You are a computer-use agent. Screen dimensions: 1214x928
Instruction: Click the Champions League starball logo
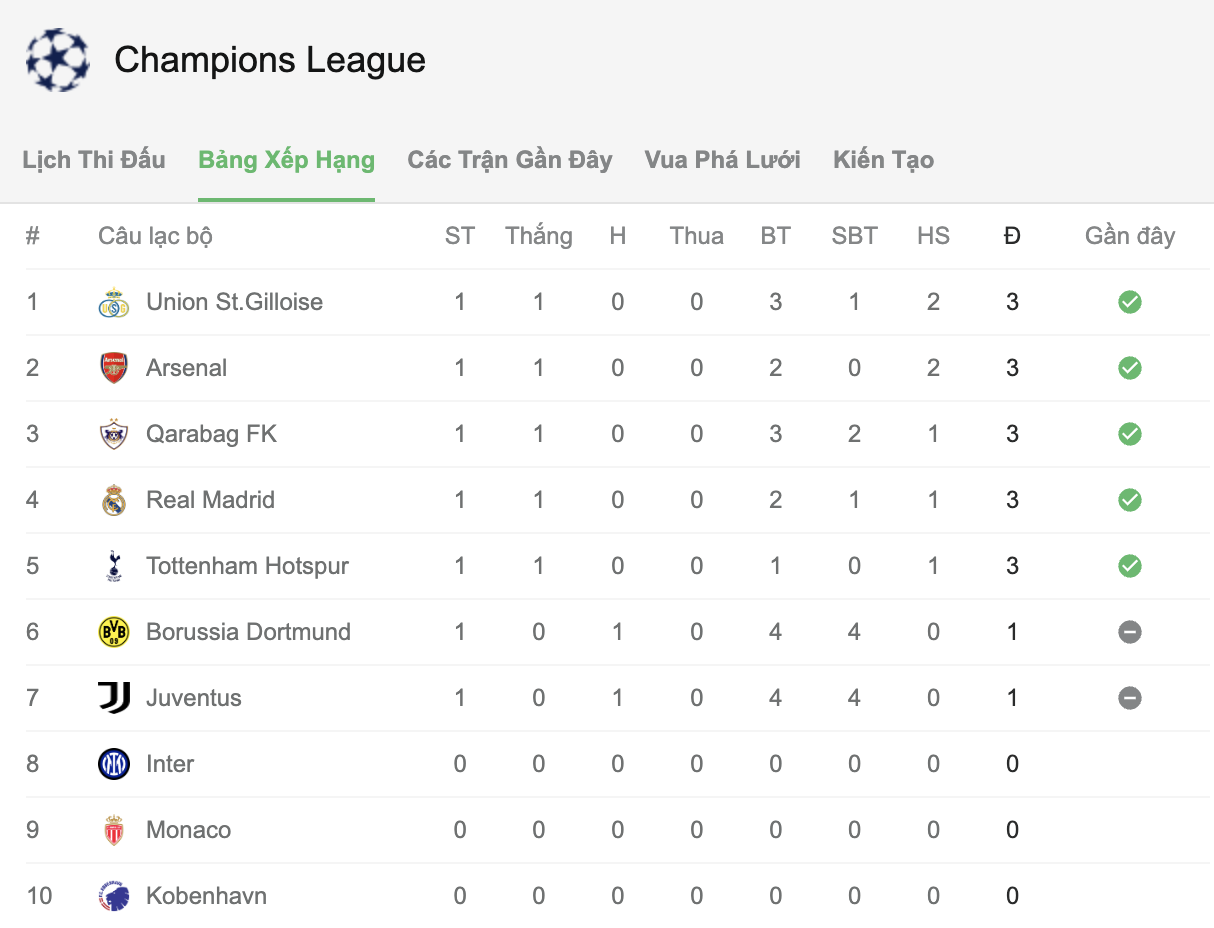[57, 60]
